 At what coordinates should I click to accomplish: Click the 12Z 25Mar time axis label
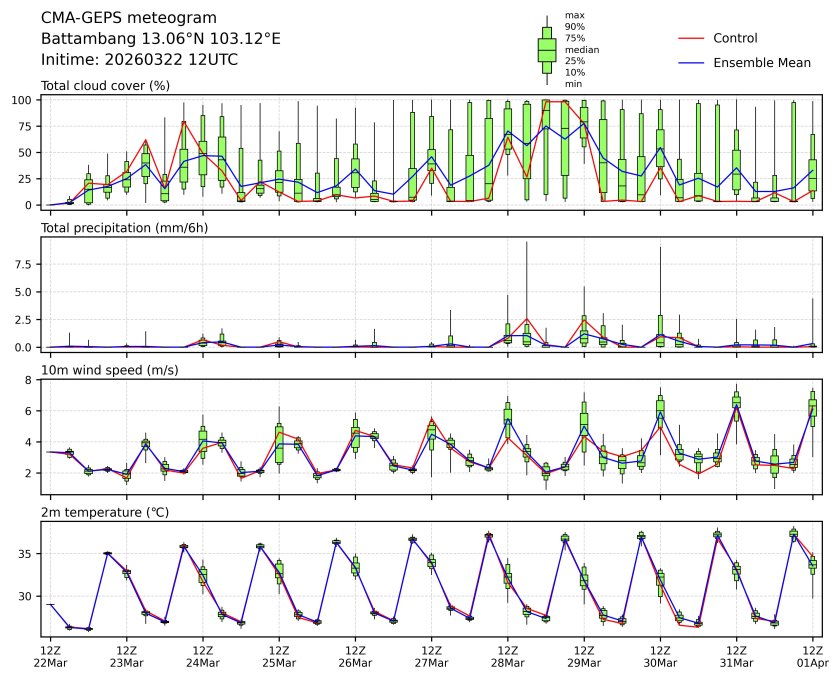coord(279,656)
